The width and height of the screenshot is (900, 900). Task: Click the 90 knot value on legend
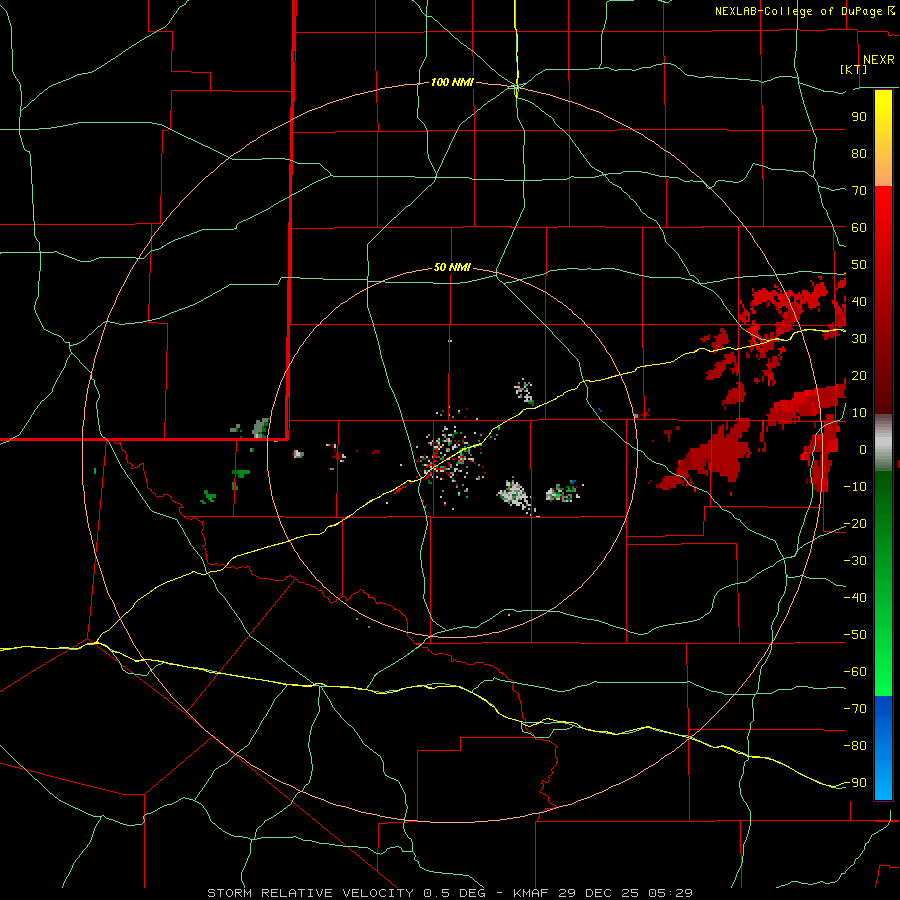pyautogui.click(x=859, y=117)
